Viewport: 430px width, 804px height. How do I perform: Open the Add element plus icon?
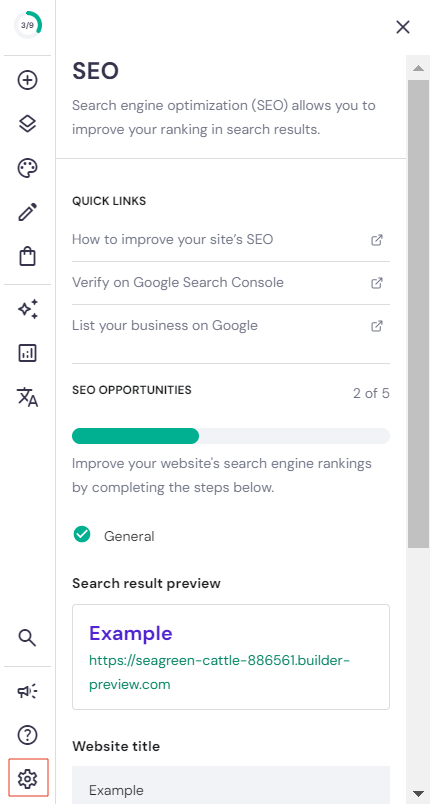point(28,80)
